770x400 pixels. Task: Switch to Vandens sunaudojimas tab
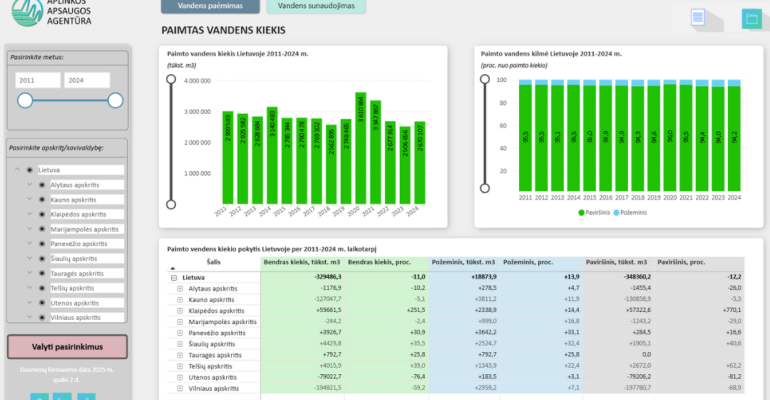(x=316, y=6)
